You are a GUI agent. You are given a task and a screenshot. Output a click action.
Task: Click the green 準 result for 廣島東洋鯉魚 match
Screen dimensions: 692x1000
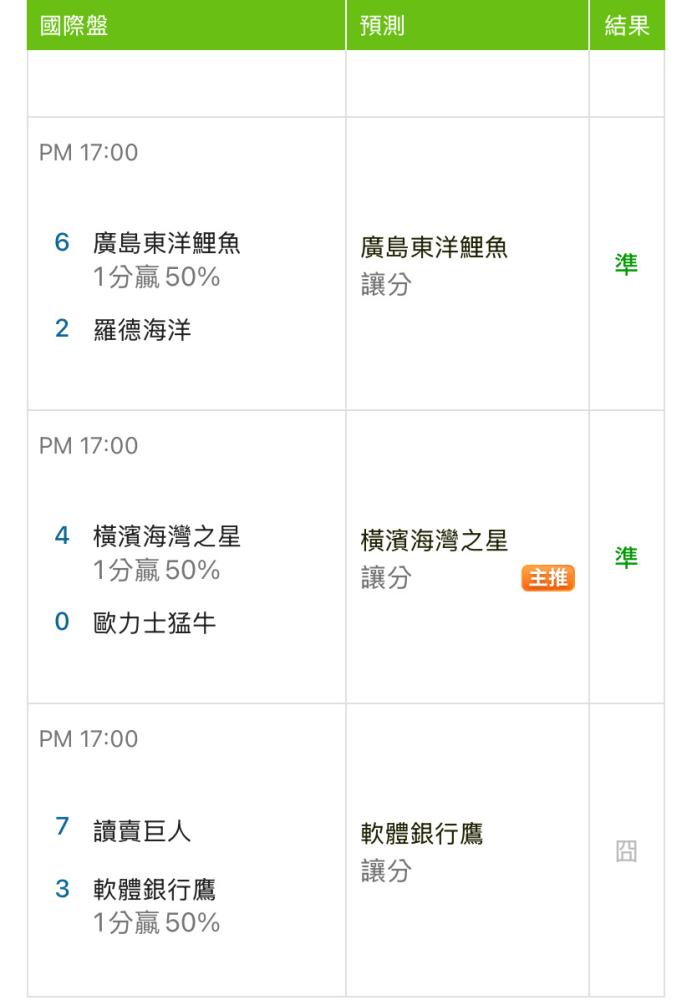[x=626, y=264]
